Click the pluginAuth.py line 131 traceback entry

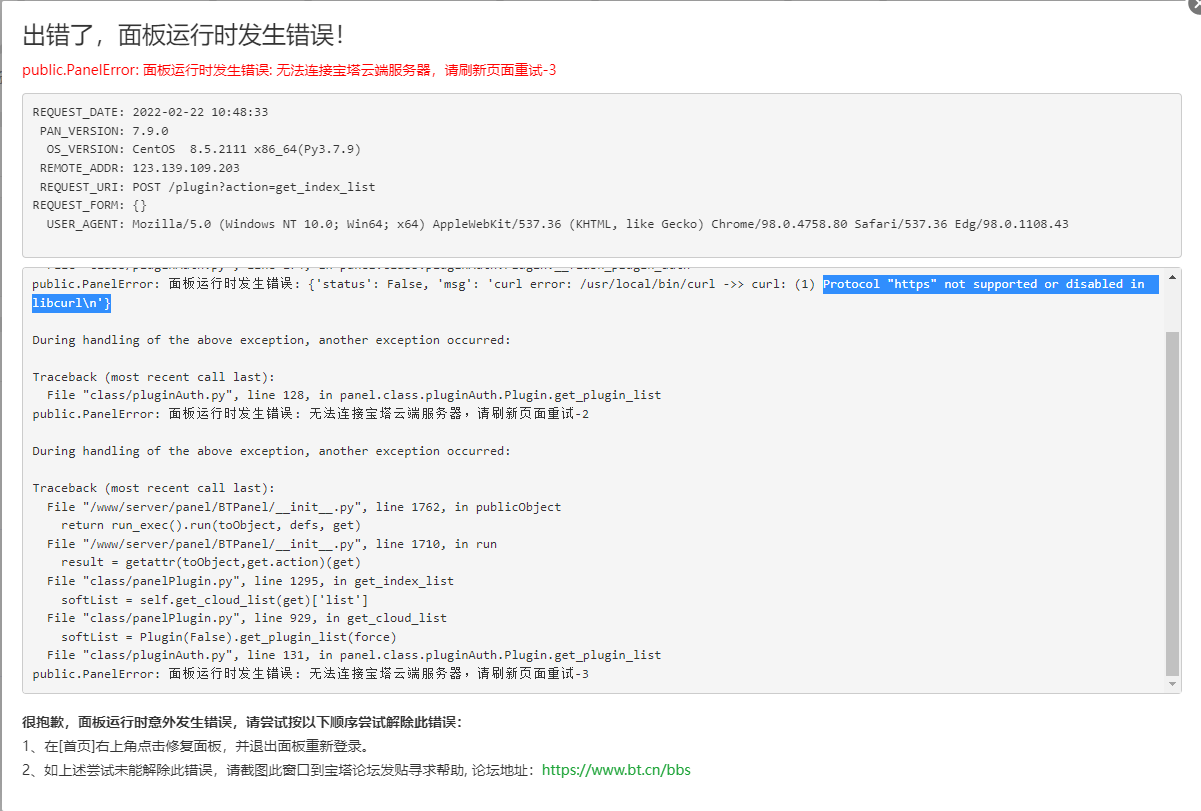pyautogui.click(x=354, y=655)
